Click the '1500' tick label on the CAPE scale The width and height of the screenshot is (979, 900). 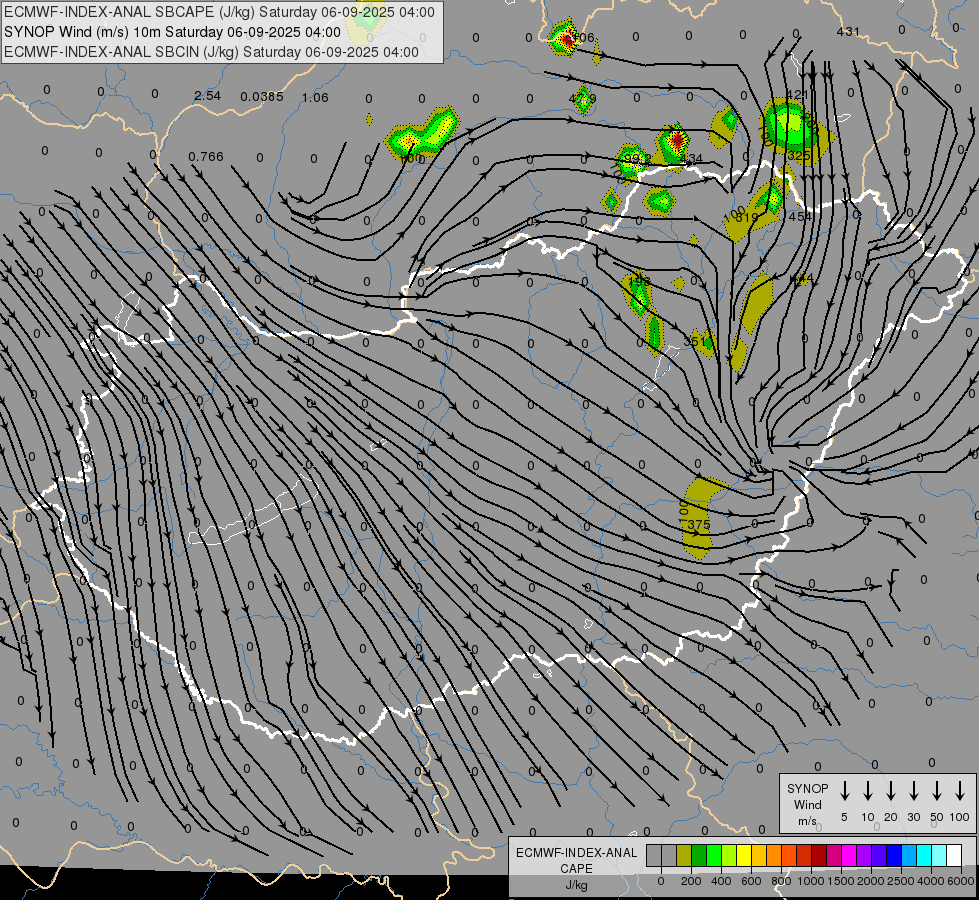[x=841, y=881]
